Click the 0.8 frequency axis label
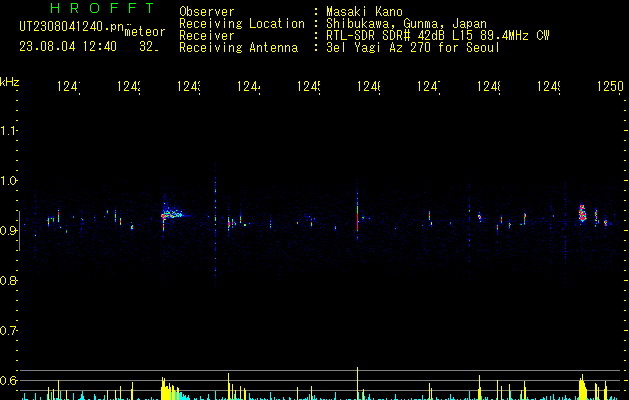The width and height of the screenshot is (629, 400). click(9, 280)
